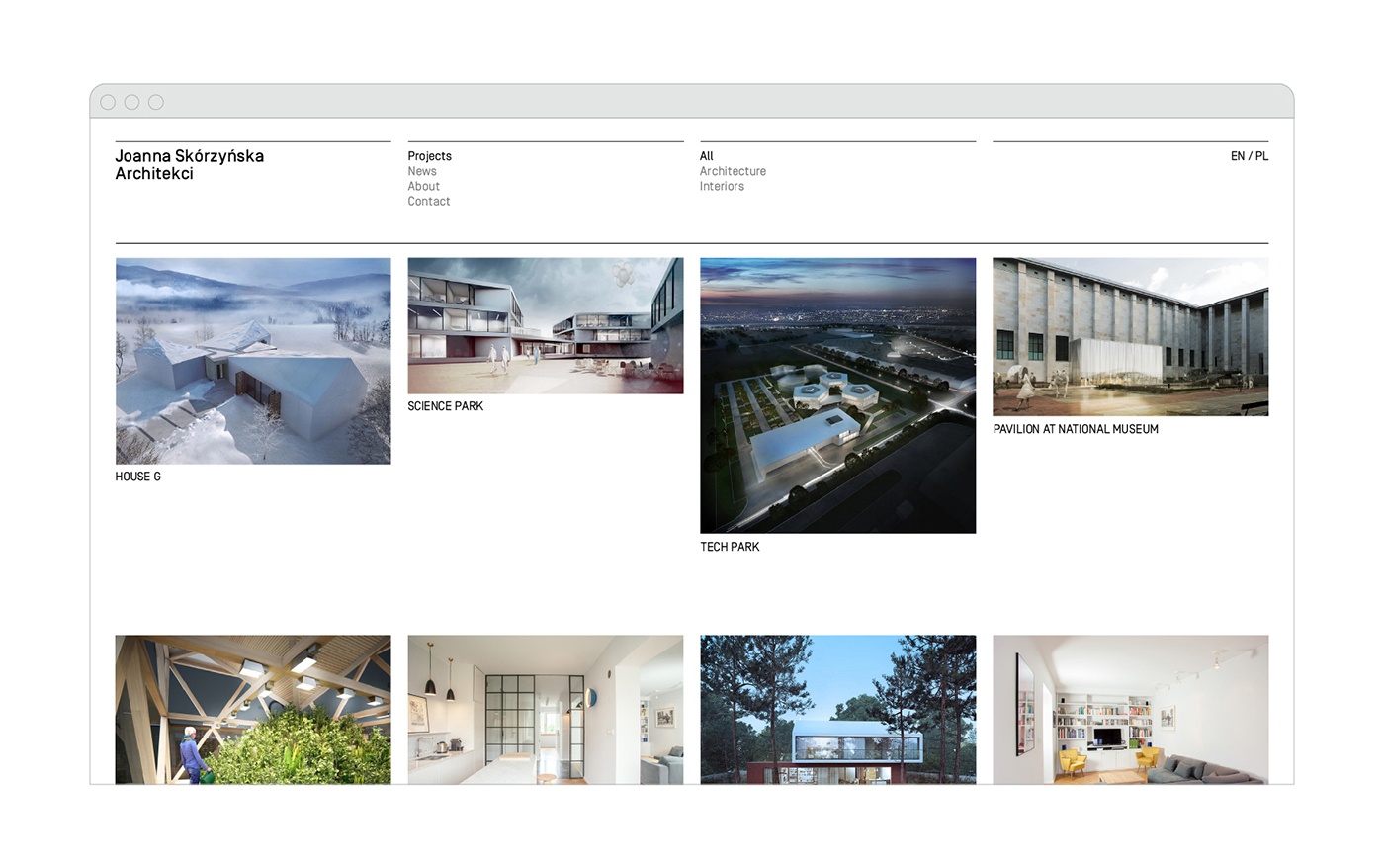
Task: Filter projects by Interiors
Action: click(722, 186)
